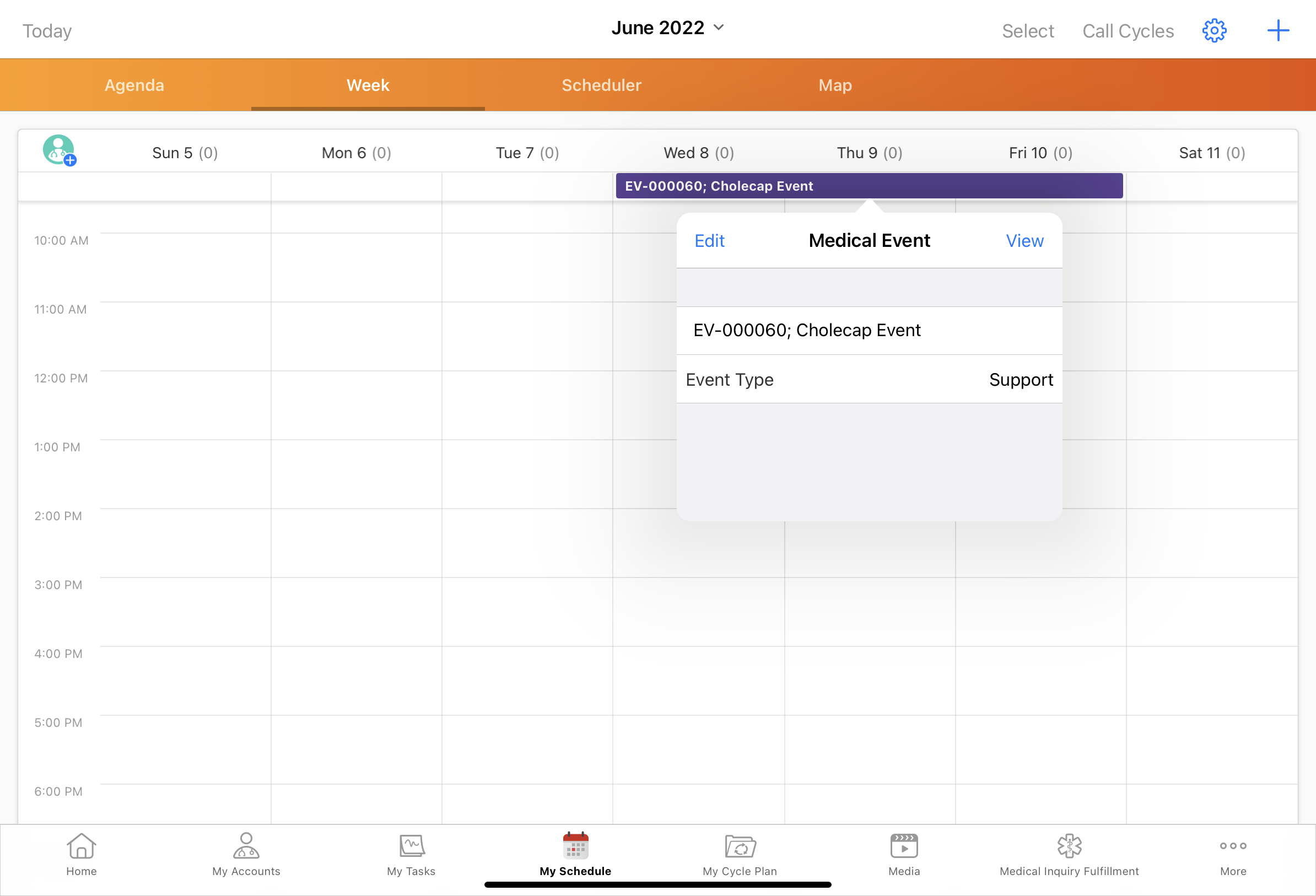Click the purple EV-000060 Cholecap Event bar
Image resolution: width=1316 pixels, height=896 pixels.
click(869, 186)
